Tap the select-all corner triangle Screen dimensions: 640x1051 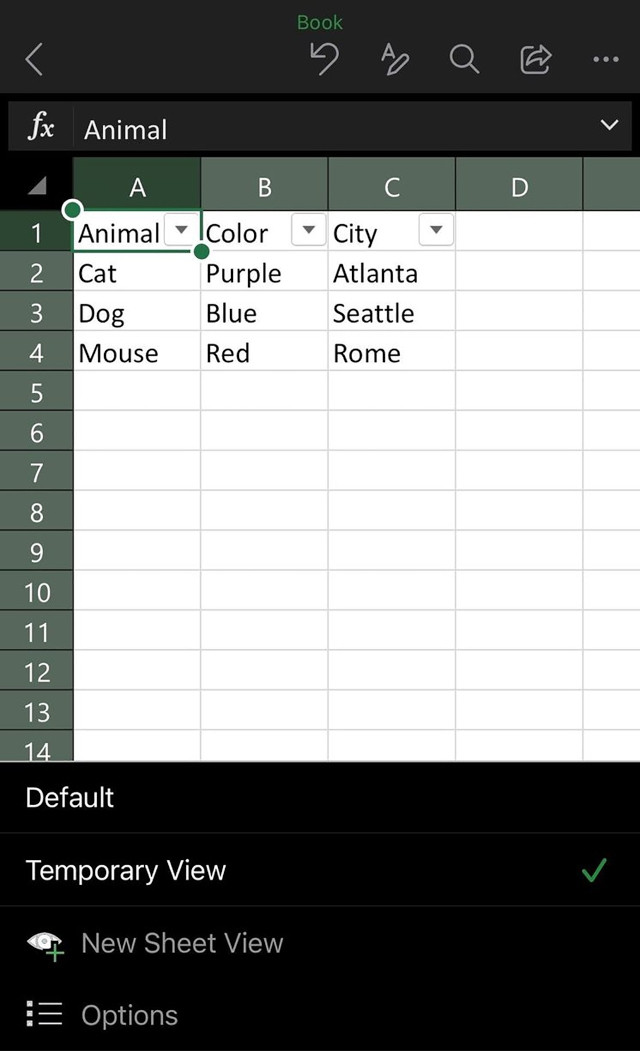pos(37,185)
